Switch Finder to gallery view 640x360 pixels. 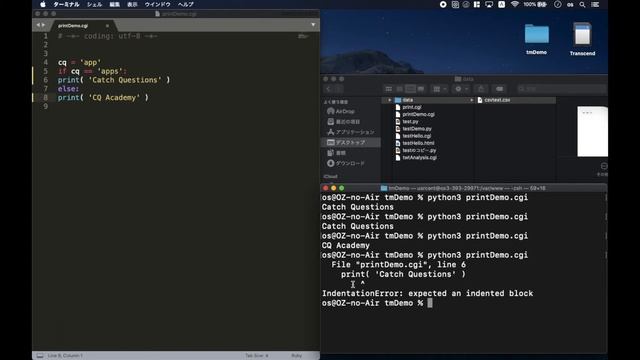click(x=421, y=89)
